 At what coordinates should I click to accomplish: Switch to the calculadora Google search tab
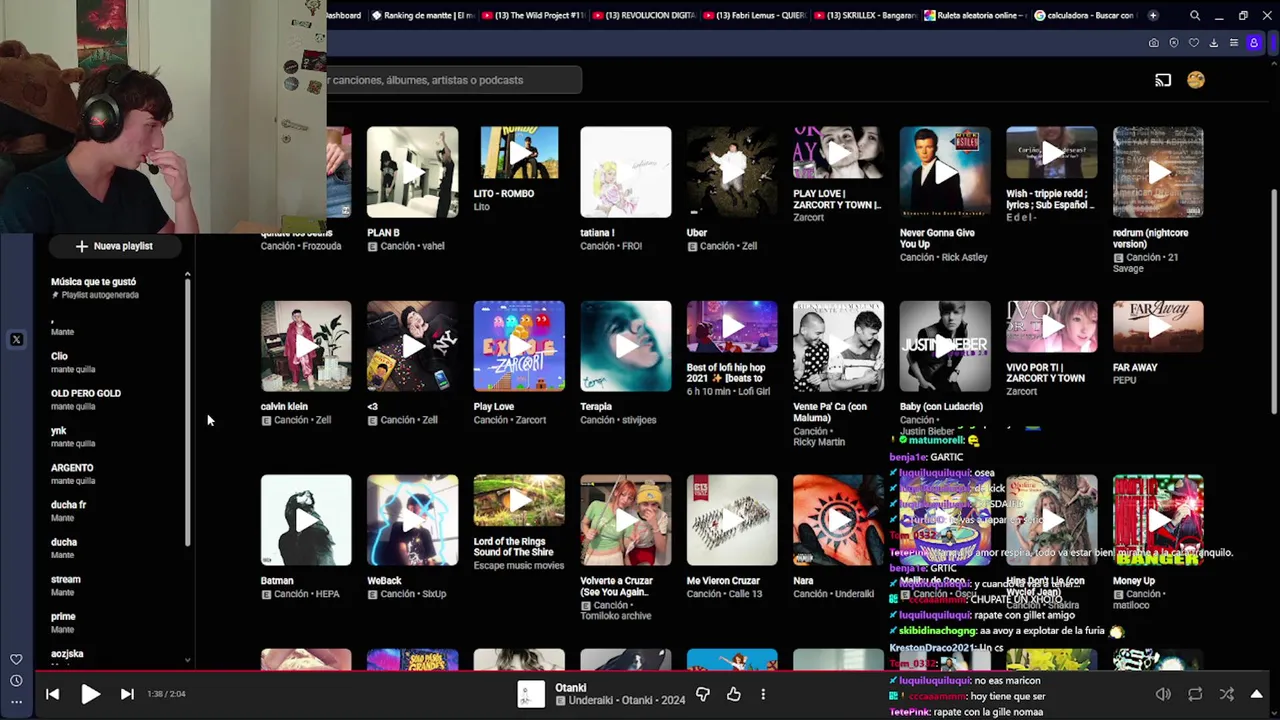pos(1085,15)
